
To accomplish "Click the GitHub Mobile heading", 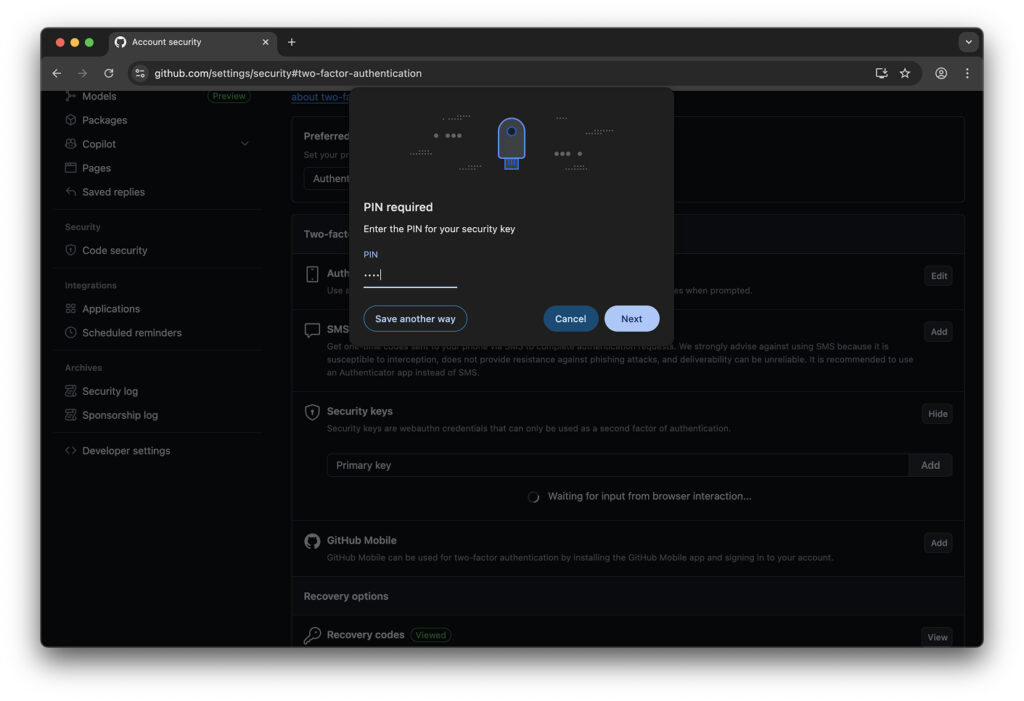I will 361,540.
